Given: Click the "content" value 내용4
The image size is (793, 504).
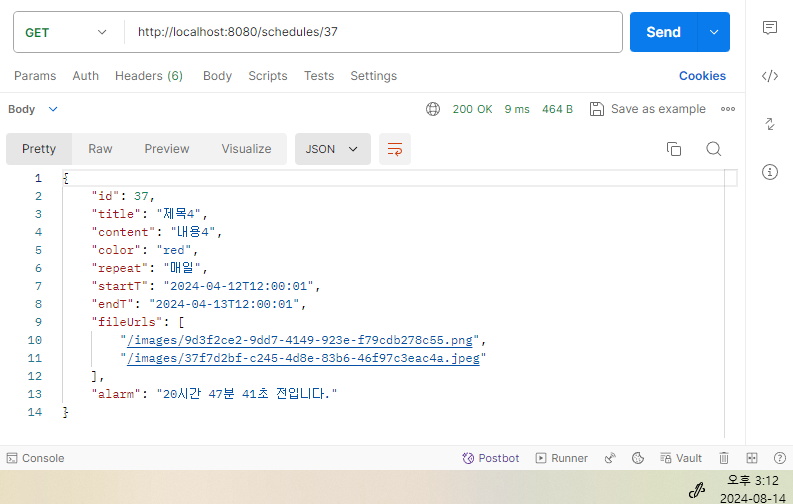Looking at the screenshot, I should (193, 232).
